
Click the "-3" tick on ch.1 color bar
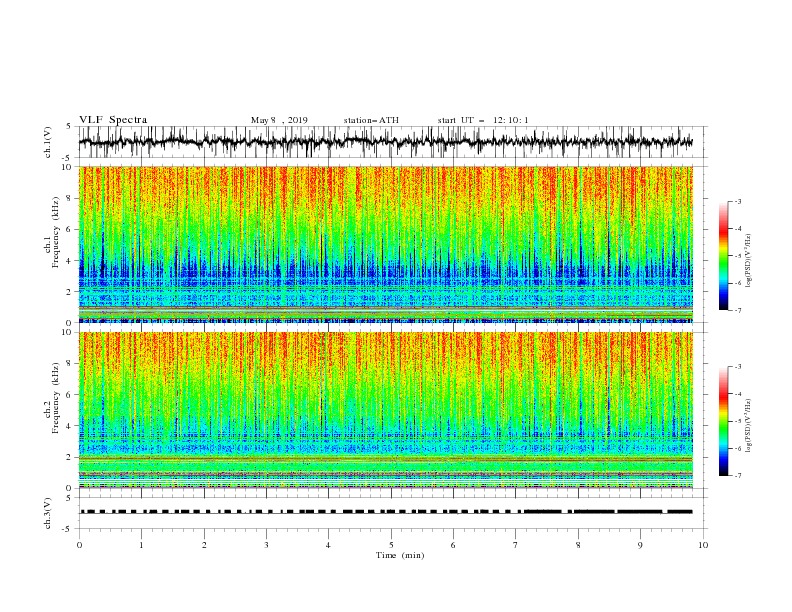coord(737,201)
